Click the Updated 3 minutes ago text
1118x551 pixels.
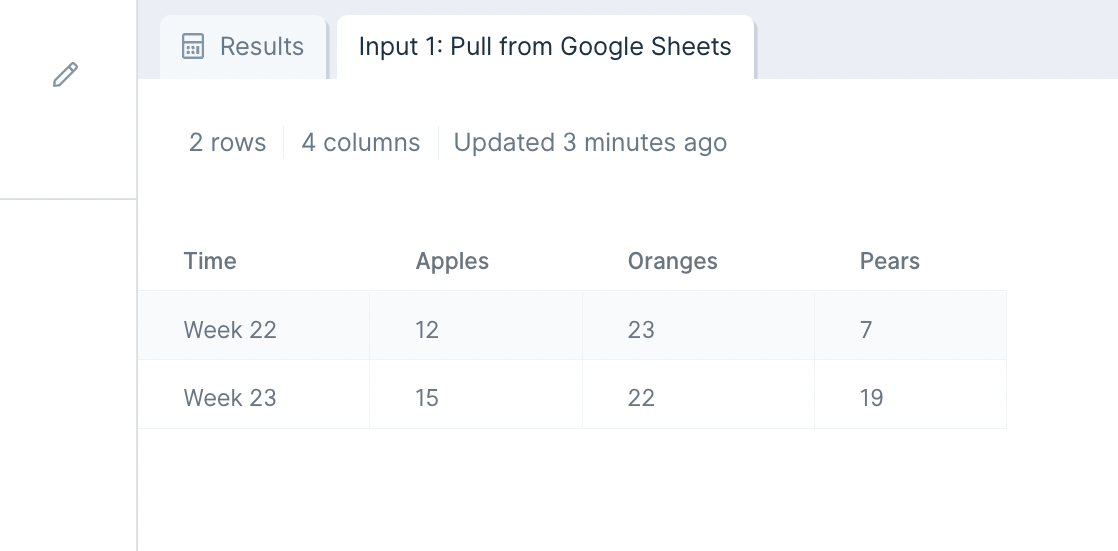590,143
